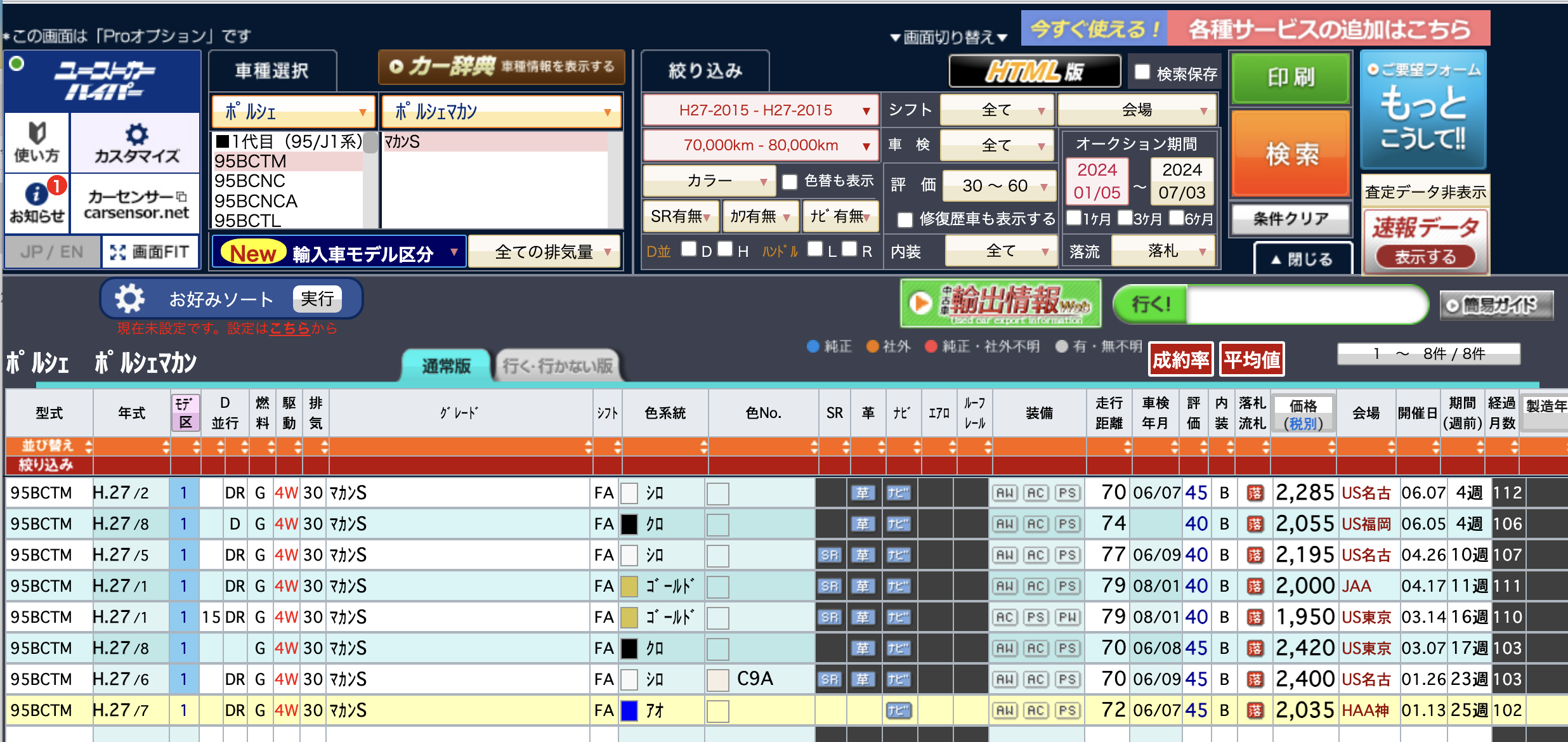The height and width of the screenshot is (742, 1568).
Task: Check the 6ヶ月 period checkbox
Action: click(x=1176, y=218)
